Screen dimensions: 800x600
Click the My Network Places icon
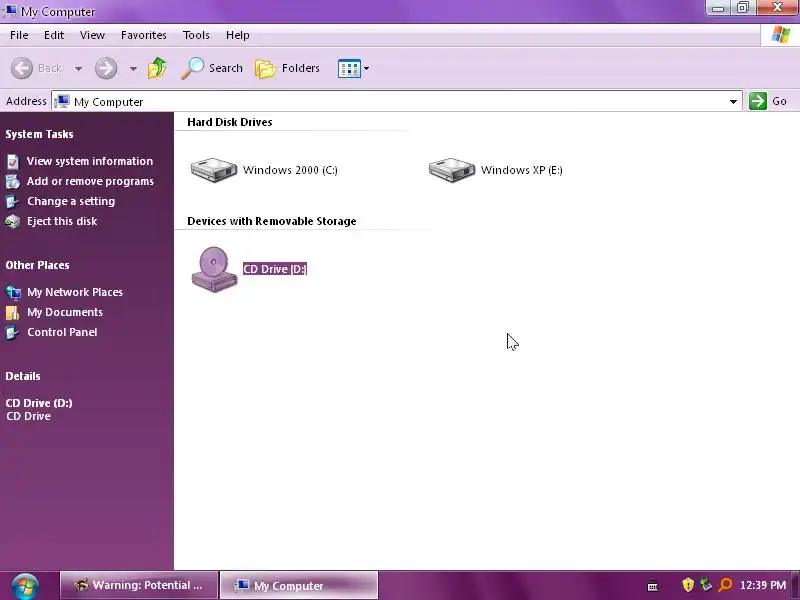tap(13, 292)
